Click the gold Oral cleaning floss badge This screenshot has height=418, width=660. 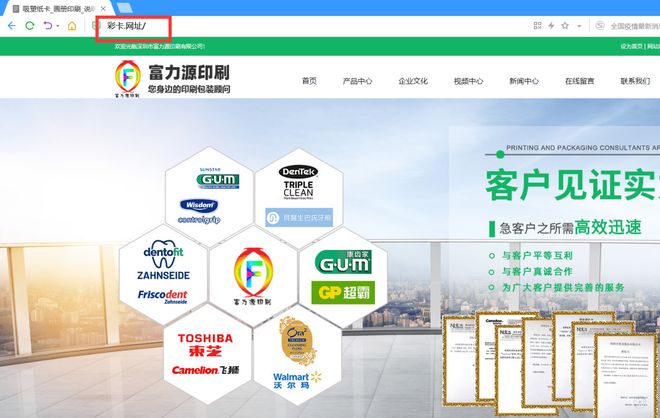(x=297, y=341)
